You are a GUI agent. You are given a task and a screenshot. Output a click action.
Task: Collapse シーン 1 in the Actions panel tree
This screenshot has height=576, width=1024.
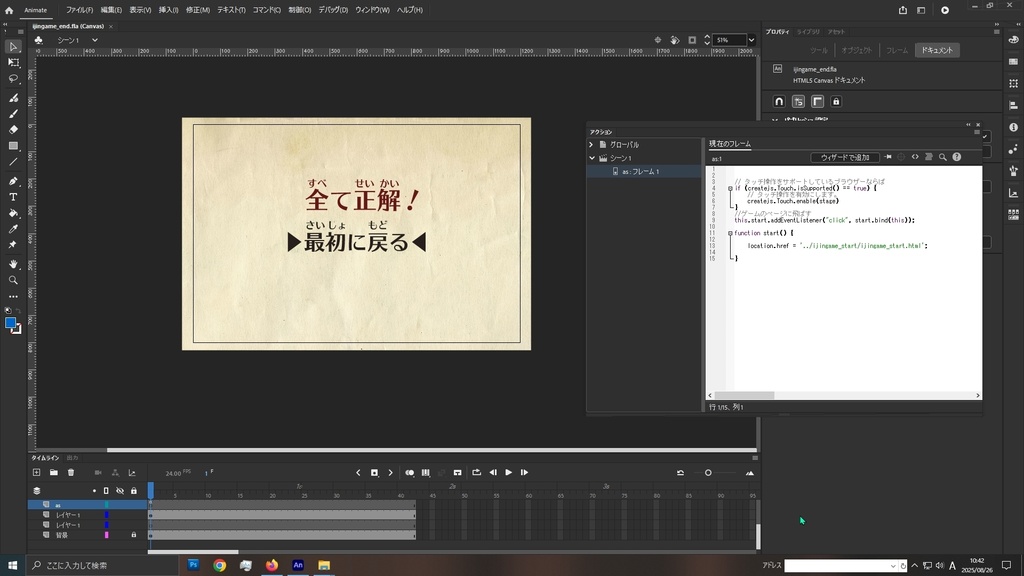point(591,156)
